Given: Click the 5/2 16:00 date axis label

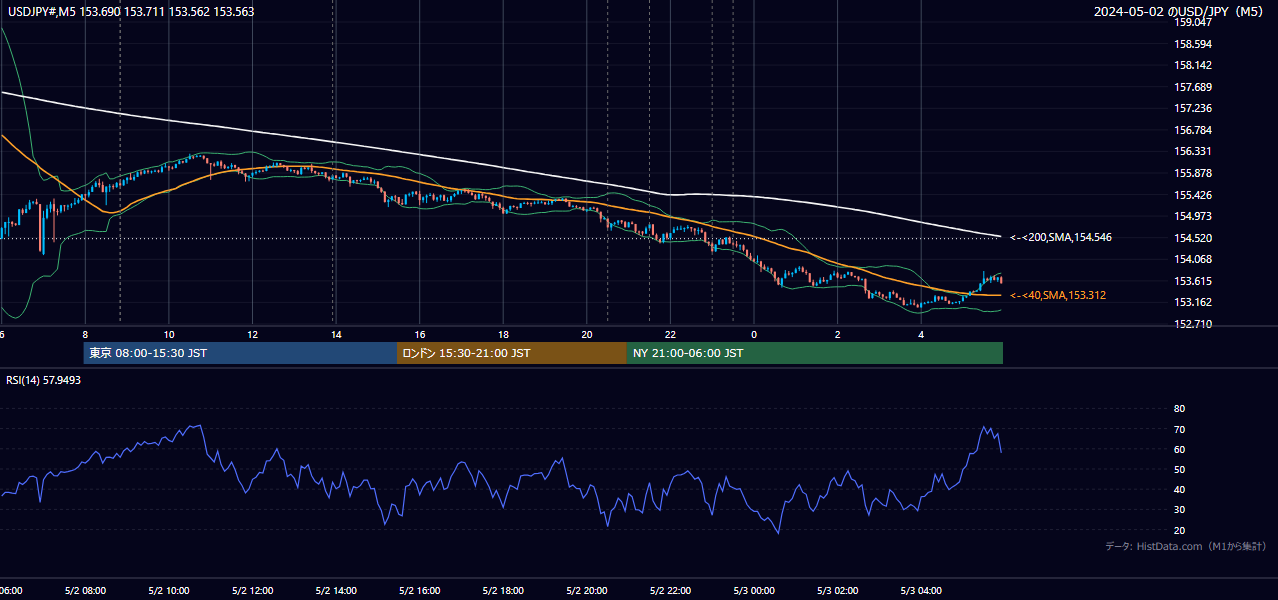Looking at the screenshot, I should point(420,591).
